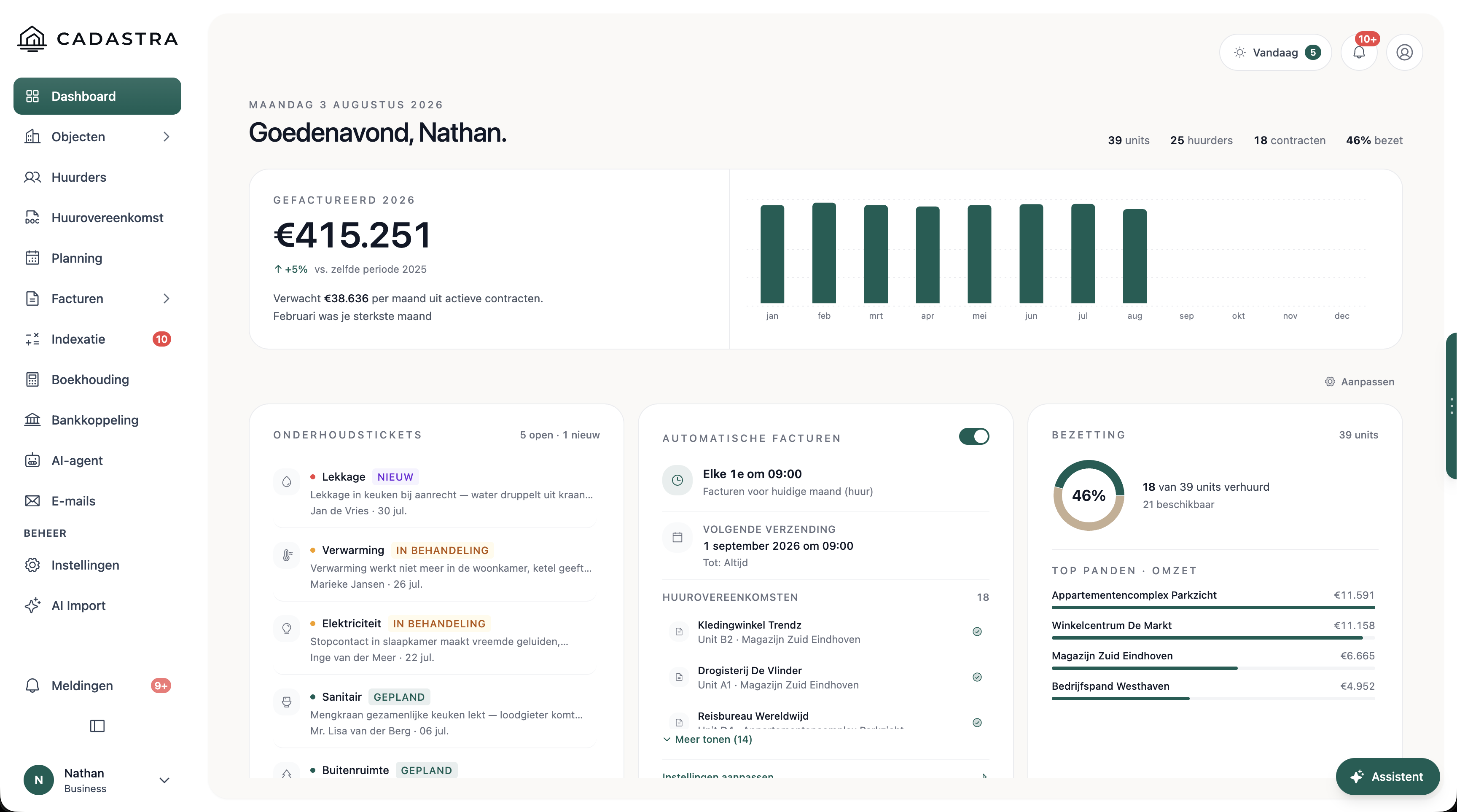Open the user profile icon
The image size is (1457, 812).
(x=1404, y=53)
